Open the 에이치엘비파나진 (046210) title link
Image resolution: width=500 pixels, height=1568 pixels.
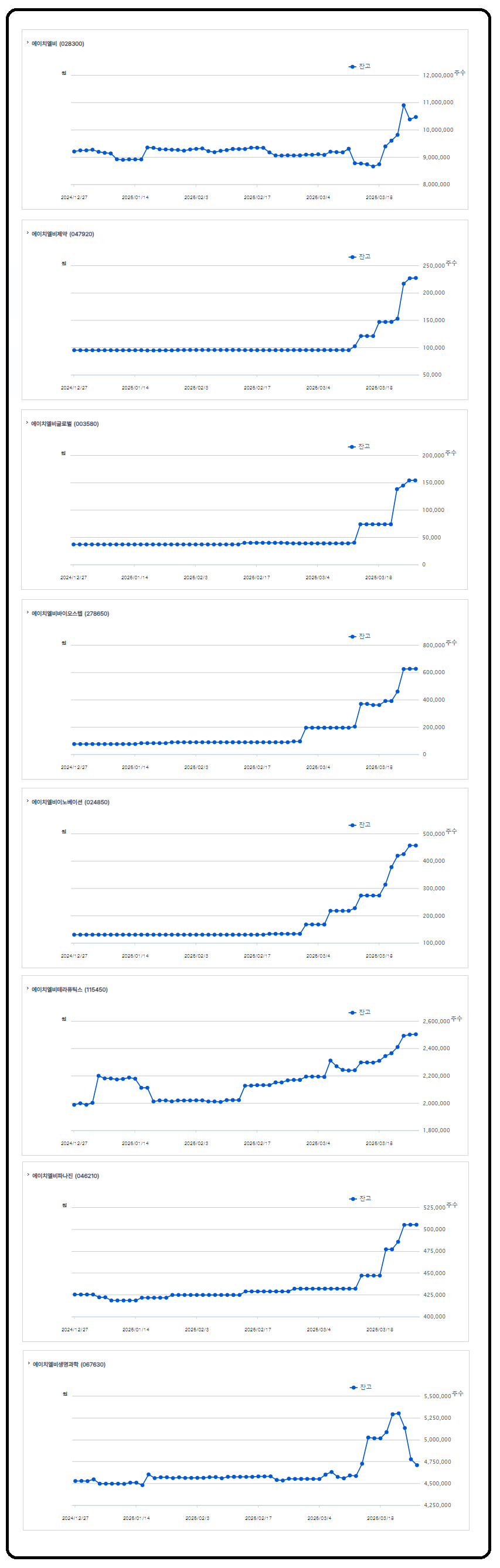point(65,1176)
